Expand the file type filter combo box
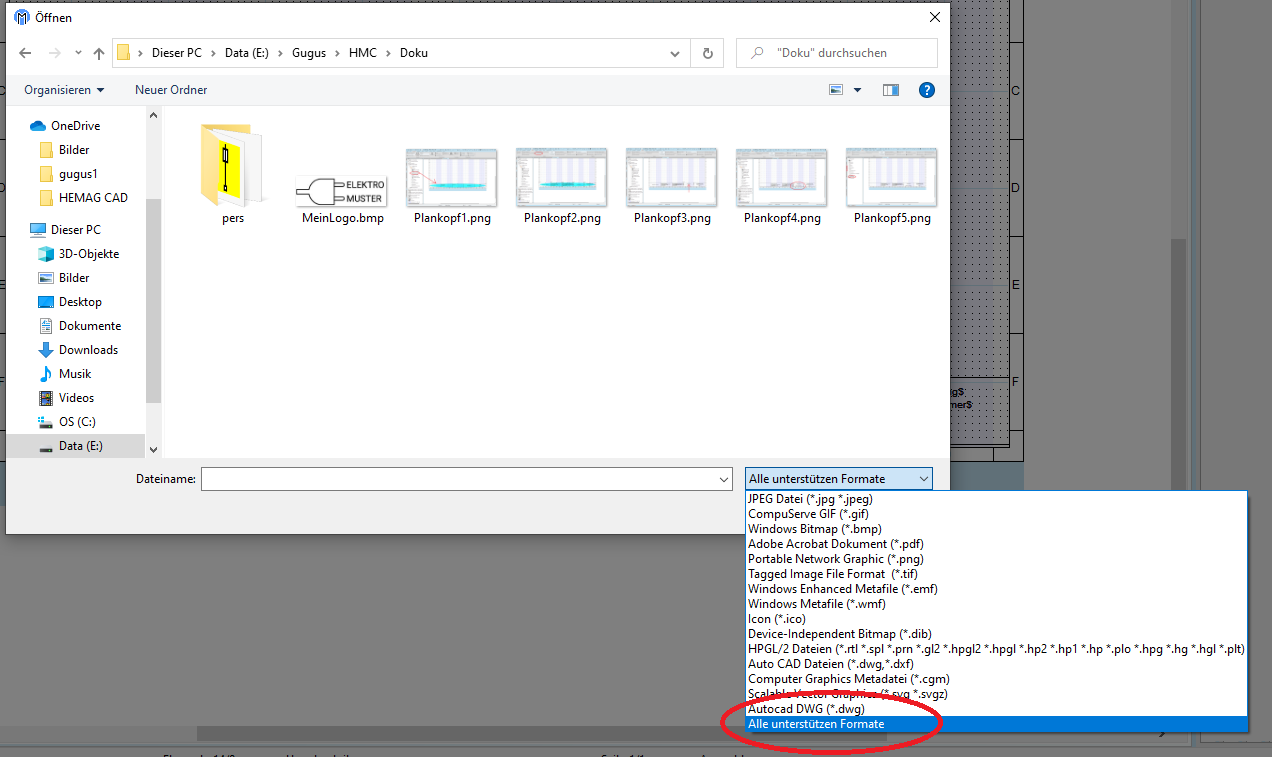Viewport: 1272px width, 757px height. click(x=838, y=480)
